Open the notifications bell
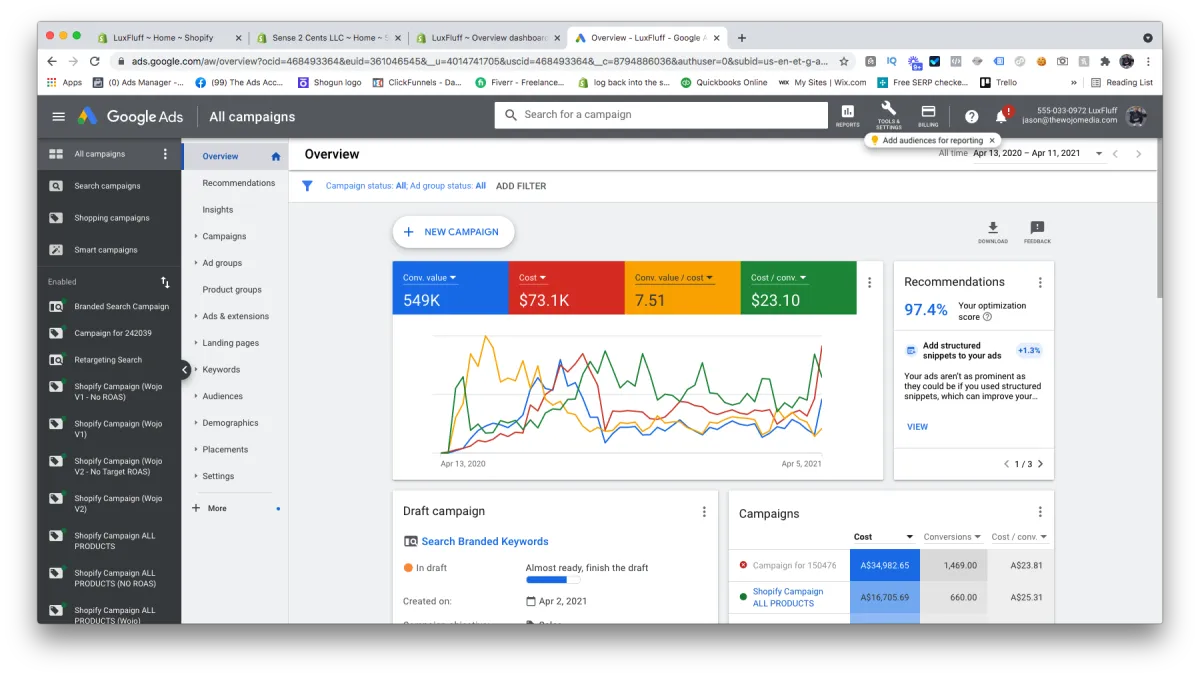Viewport: 1200px width, 677px height. (x=1001, y=116)
